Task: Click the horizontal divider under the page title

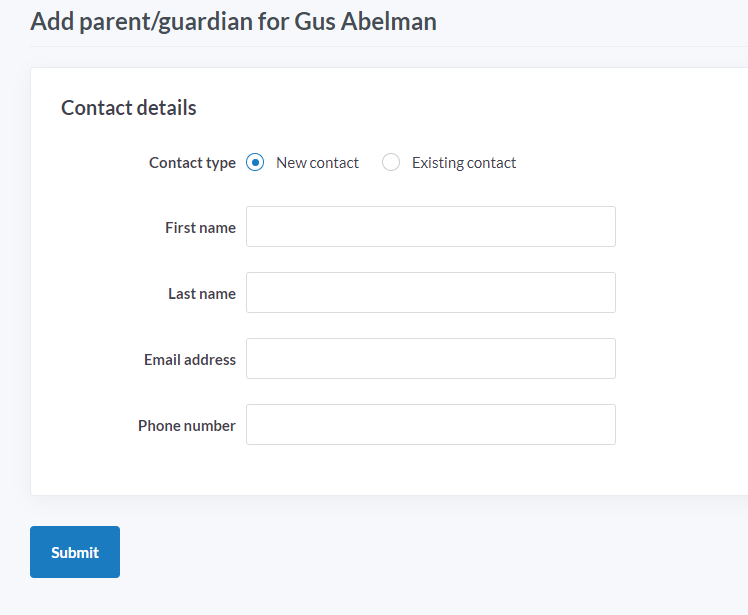Action: tap(389, 46)
